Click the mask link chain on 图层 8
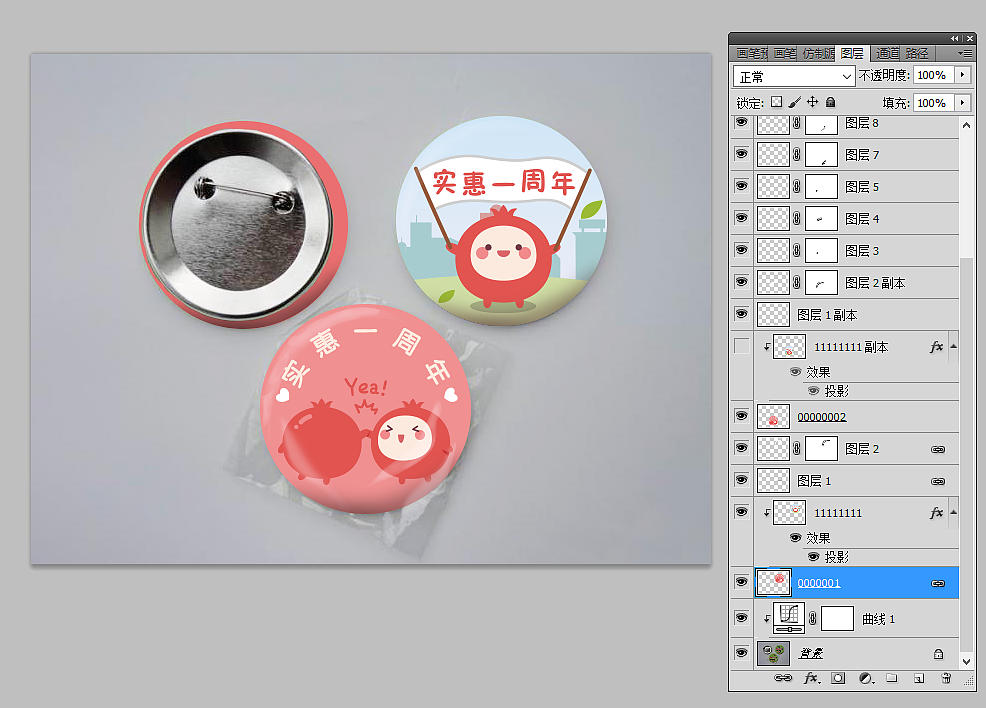 pos(797,123)
